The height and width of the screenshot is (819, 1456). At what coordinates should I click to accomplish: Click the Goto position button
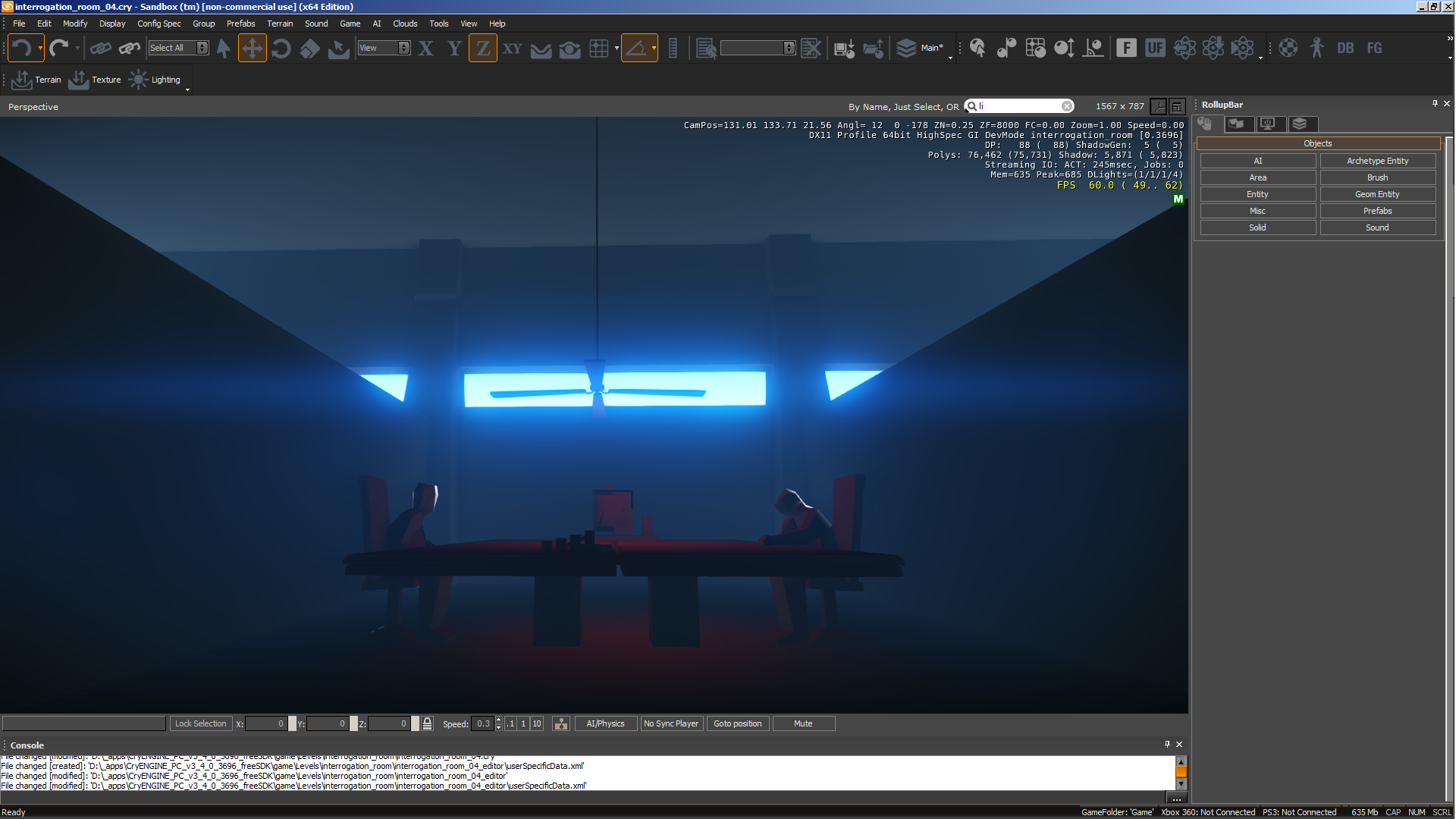point(737,723)
